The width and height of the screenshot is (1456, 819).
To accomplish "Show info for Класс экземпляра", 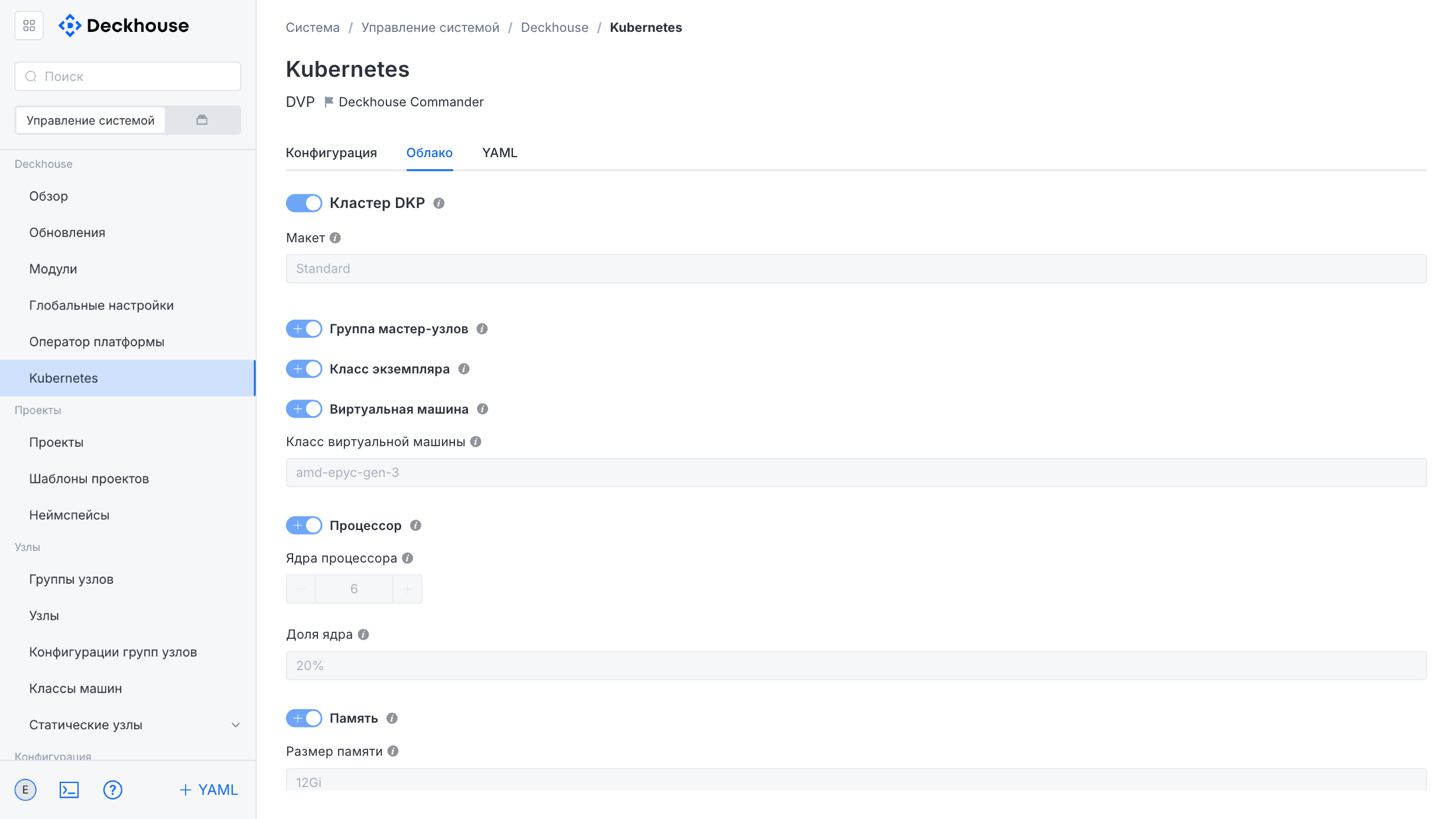I will (x=464, y=369).
